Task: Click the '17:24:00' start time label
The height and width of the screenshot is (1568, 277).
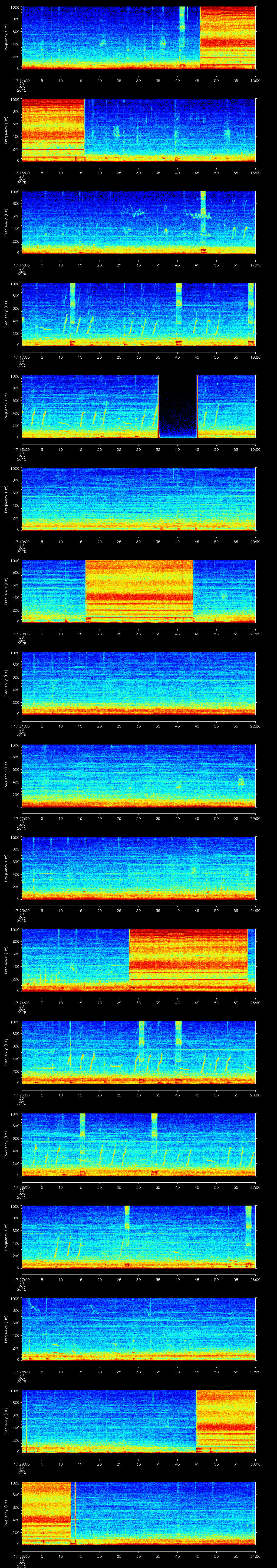Action: click(21, 1003)
